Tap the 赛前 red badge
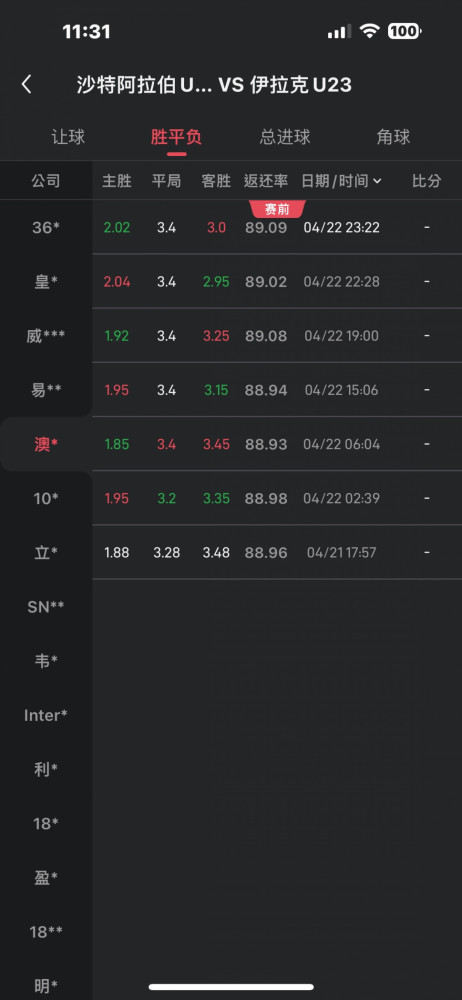This screenshot has height=1000, width=462. 278,209
